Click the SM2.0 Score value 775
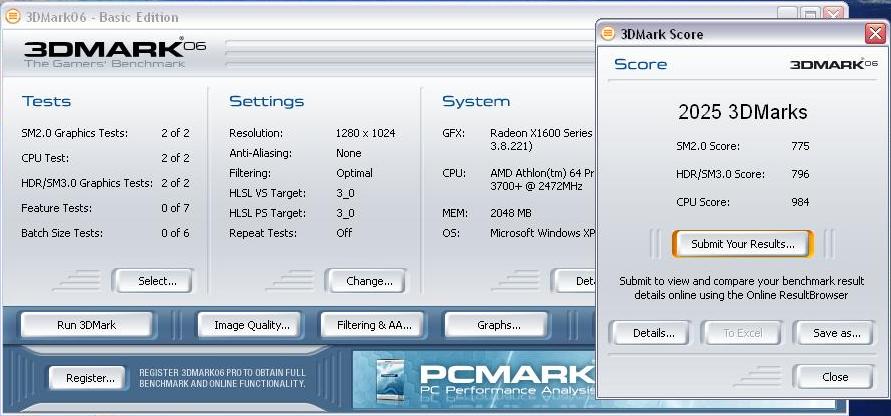891x416 pixels. [800, 146]
